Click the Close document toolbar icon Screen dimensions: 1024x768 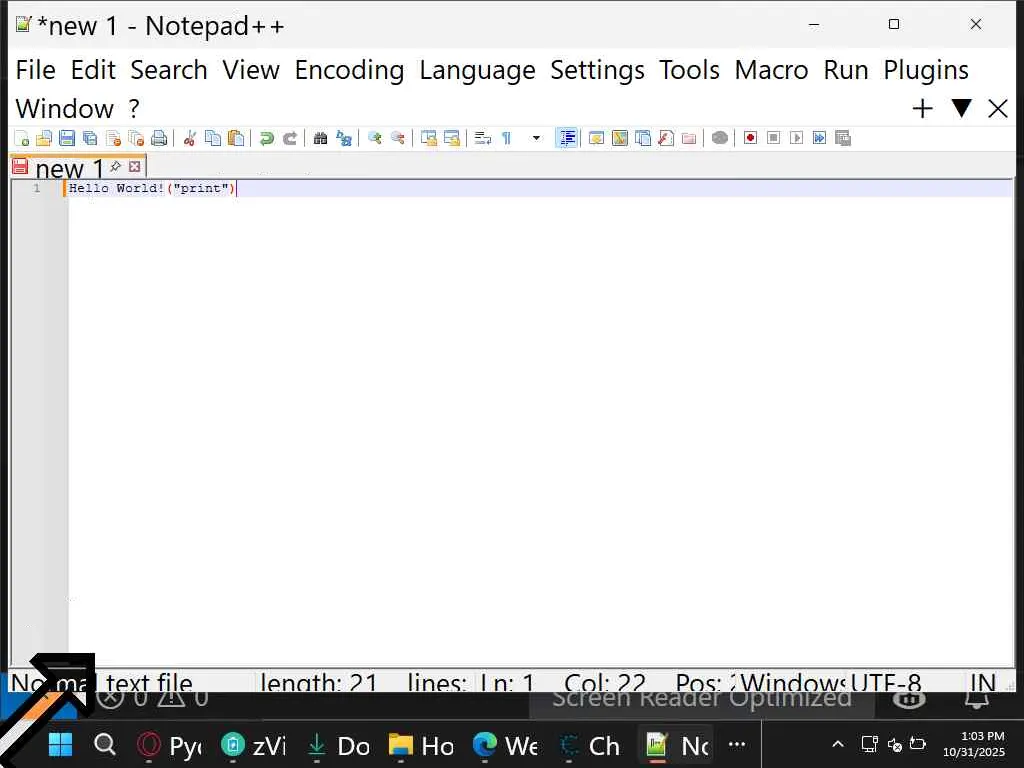pyautogui.click(x=113, y=138)
